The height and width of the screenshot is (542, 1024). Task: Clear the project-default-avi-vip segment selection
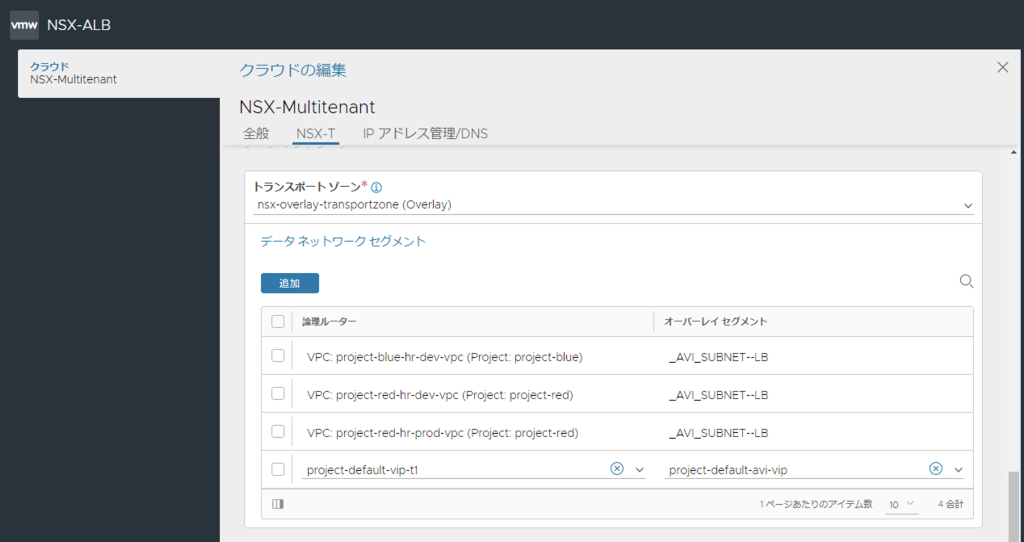936,469
